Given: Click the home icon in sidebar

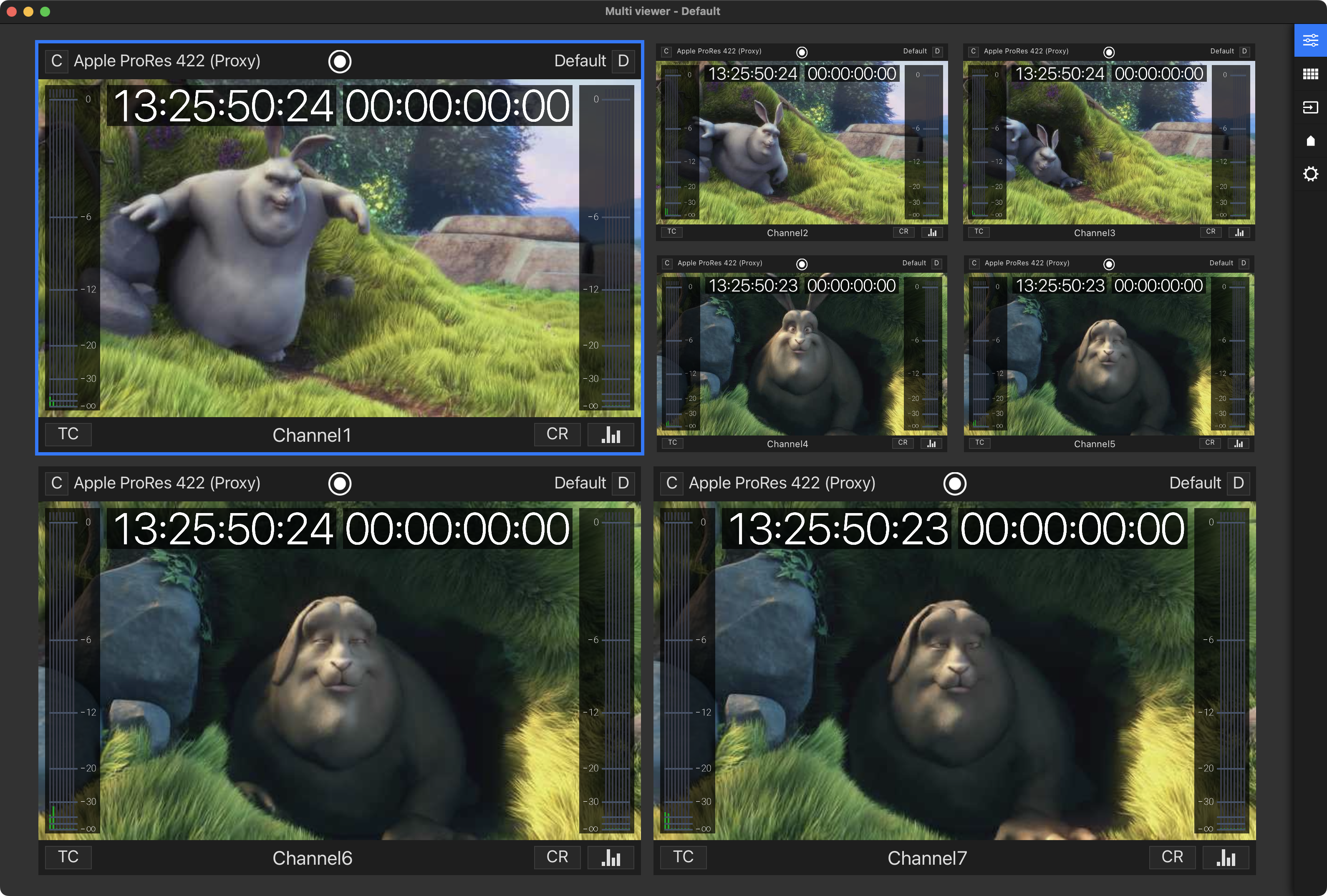Looking at the screenshot, I should click(x=1310, y=141).
